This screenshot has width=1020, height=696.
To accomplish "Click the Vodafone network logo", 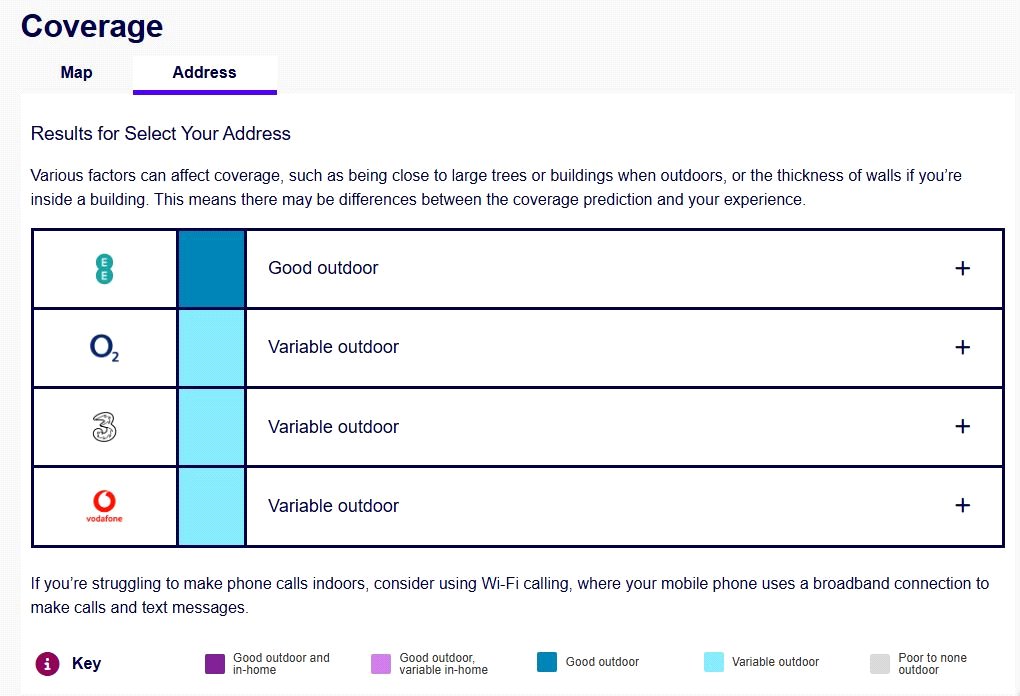I will (x=104, y=506).
